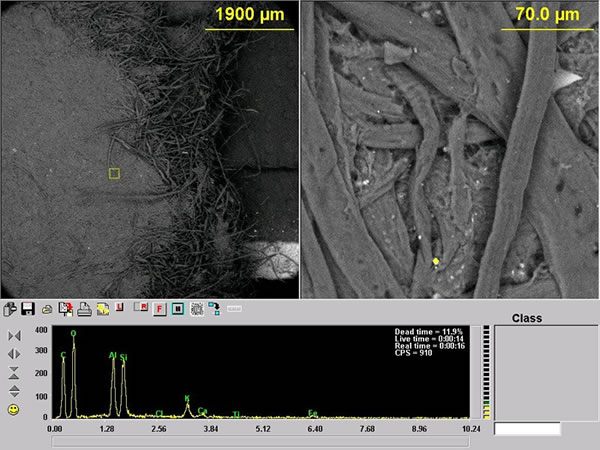Click the Cl element label
Screen dimensions: 600x450
(160, 414)
